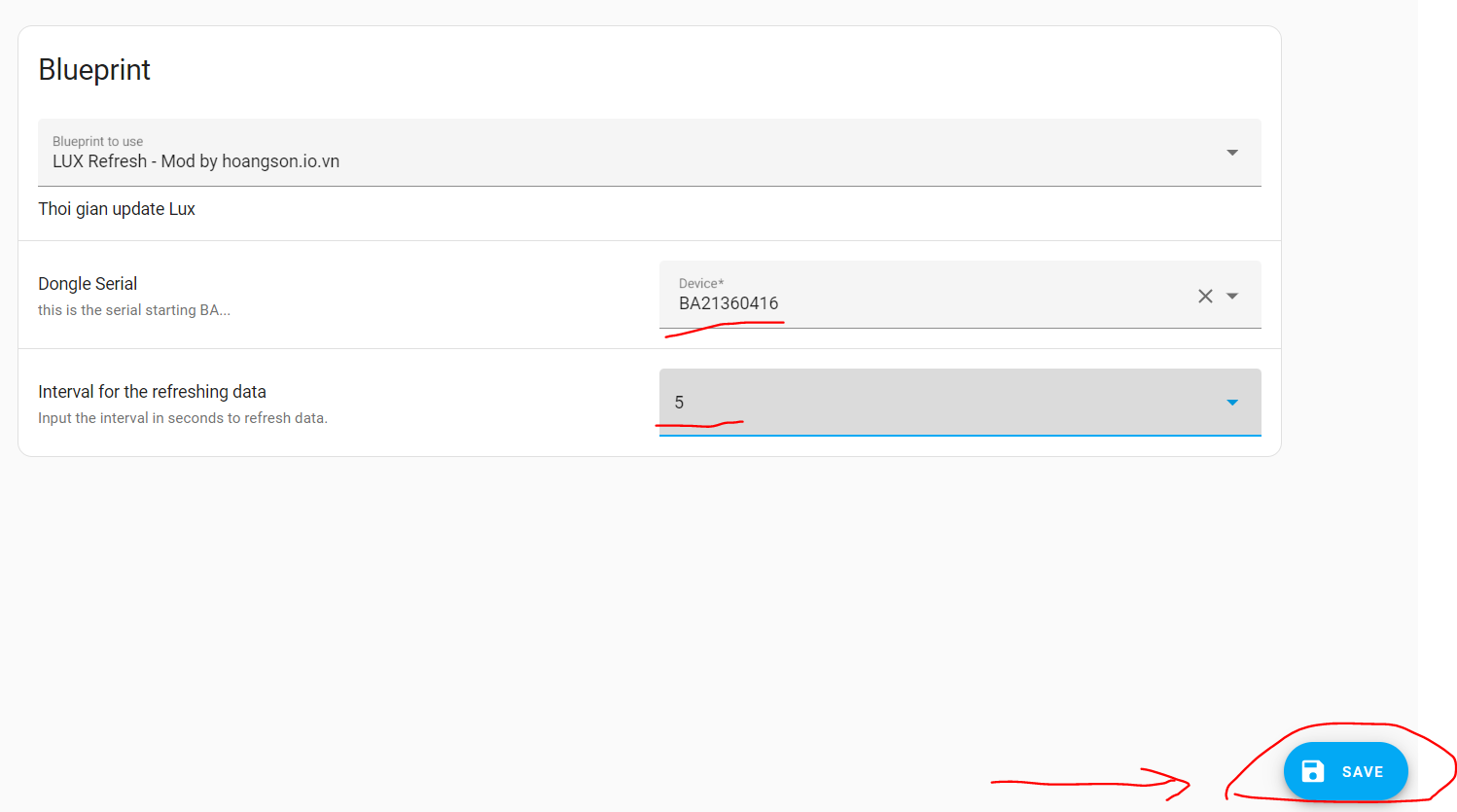Viewport: 1457px width, 812px height.
Task: Click the Blueprint heading text
Action: (94, 70)
